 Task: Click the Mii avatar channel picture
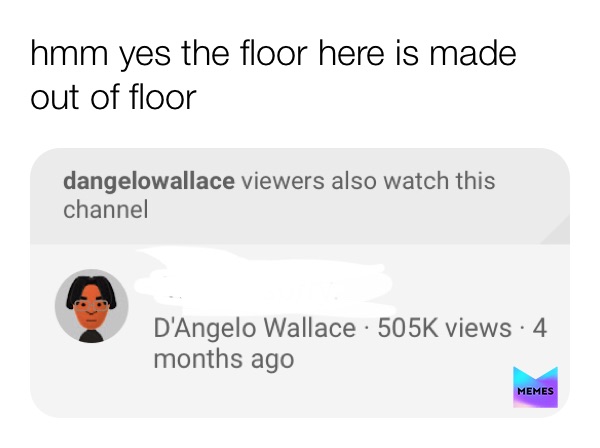91,306
